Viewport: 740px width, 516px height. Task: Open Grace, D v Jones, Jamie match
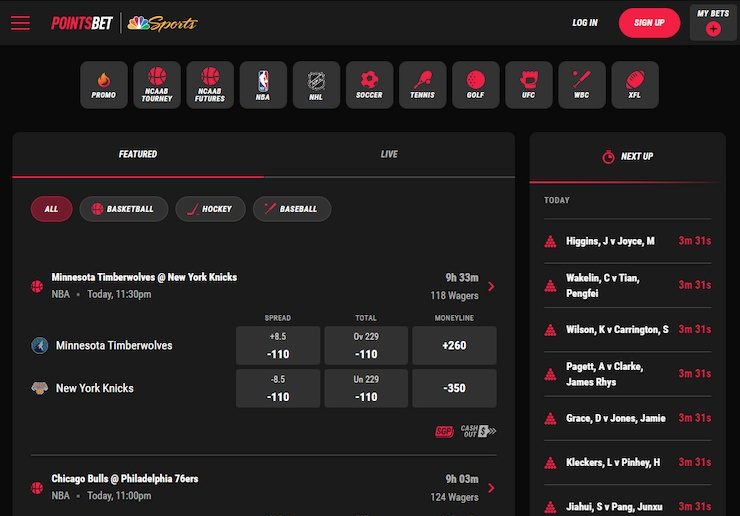pyautogui.click(x=627, y=418)
